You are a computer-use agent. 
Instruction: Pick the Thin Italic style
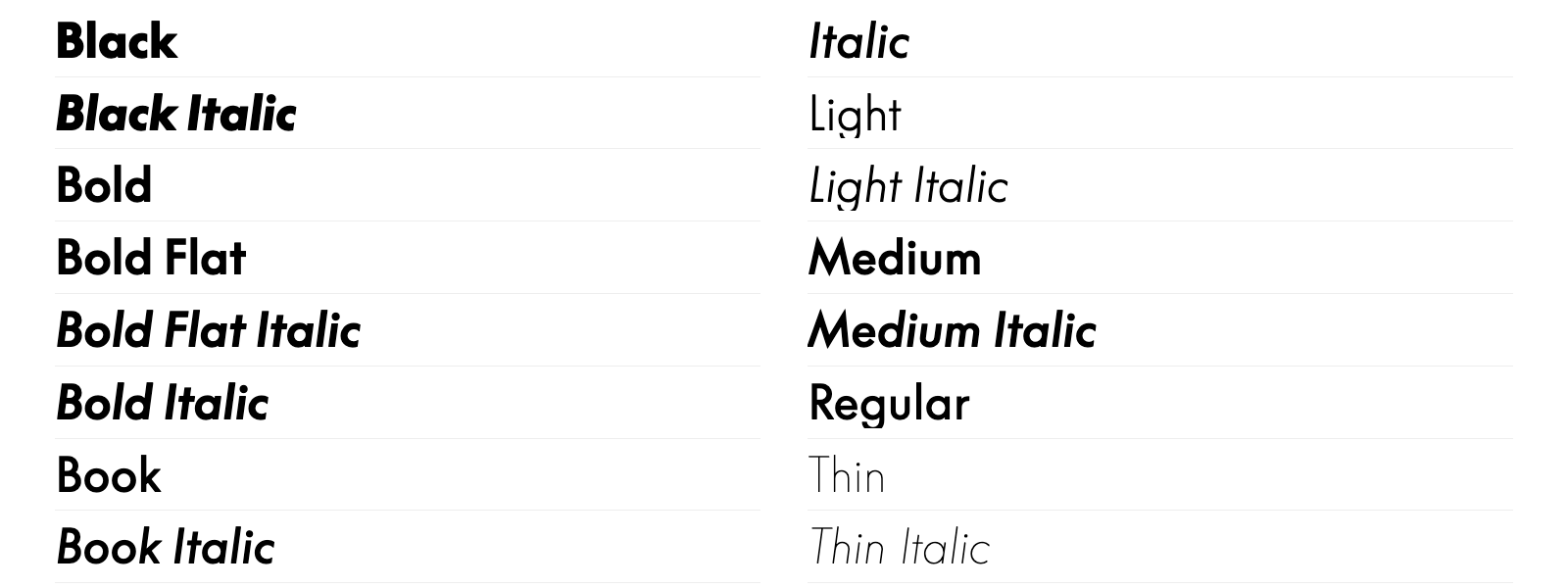(900, 547)
